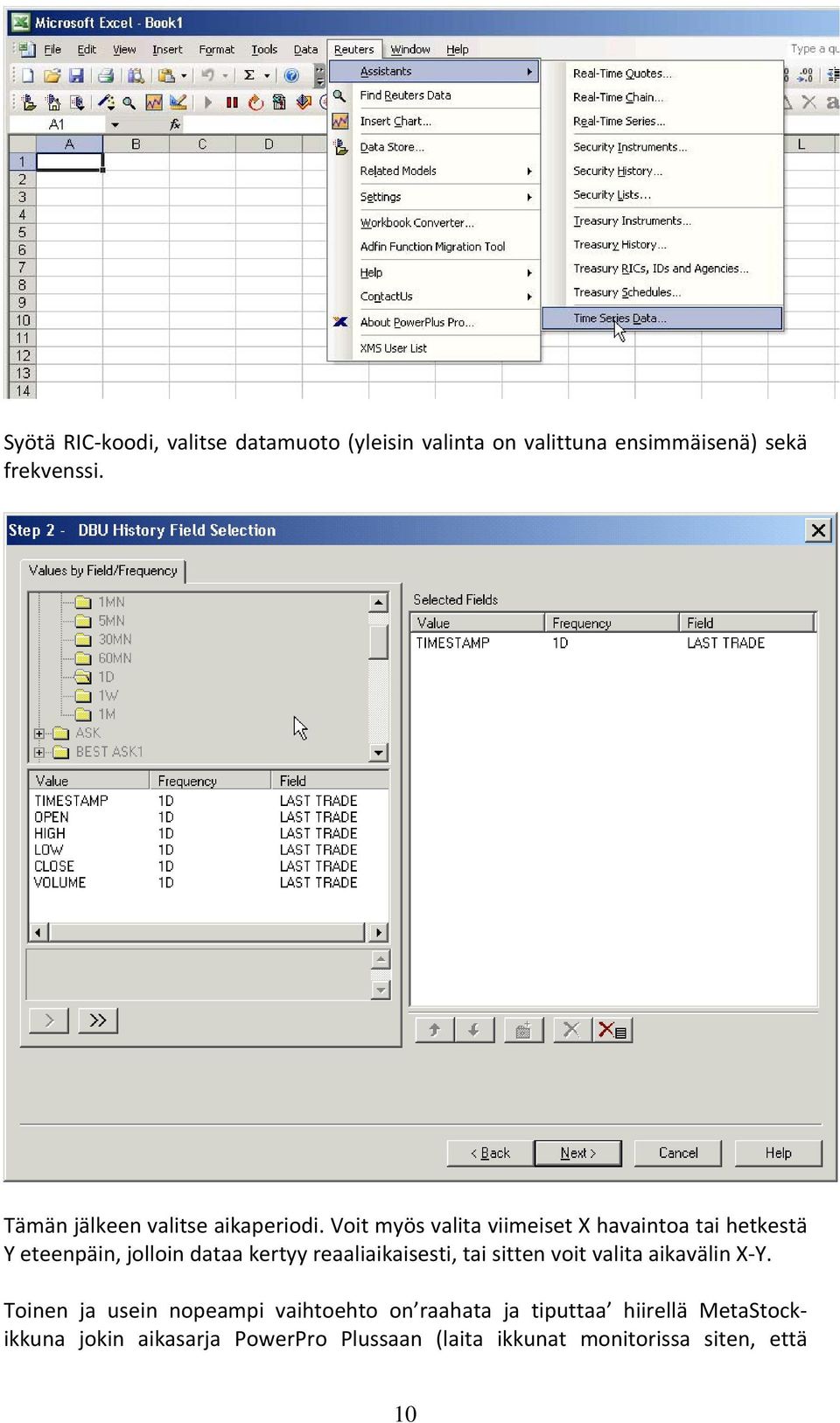Click the double arrow add all fields button
The image size is (840, 1423).
coord(98,1020)
